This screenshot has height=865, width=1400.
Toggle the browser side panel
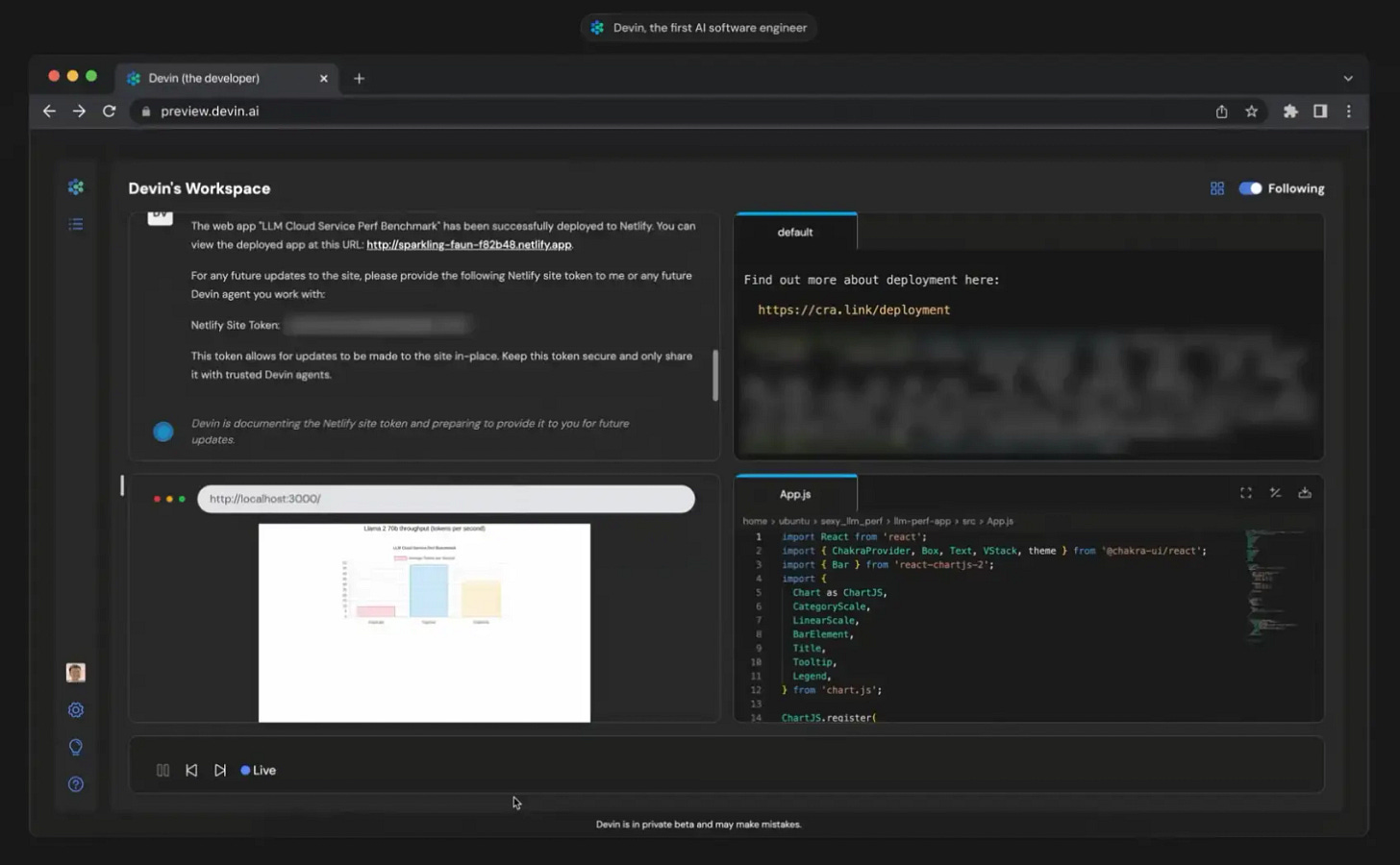[1320, 111]
